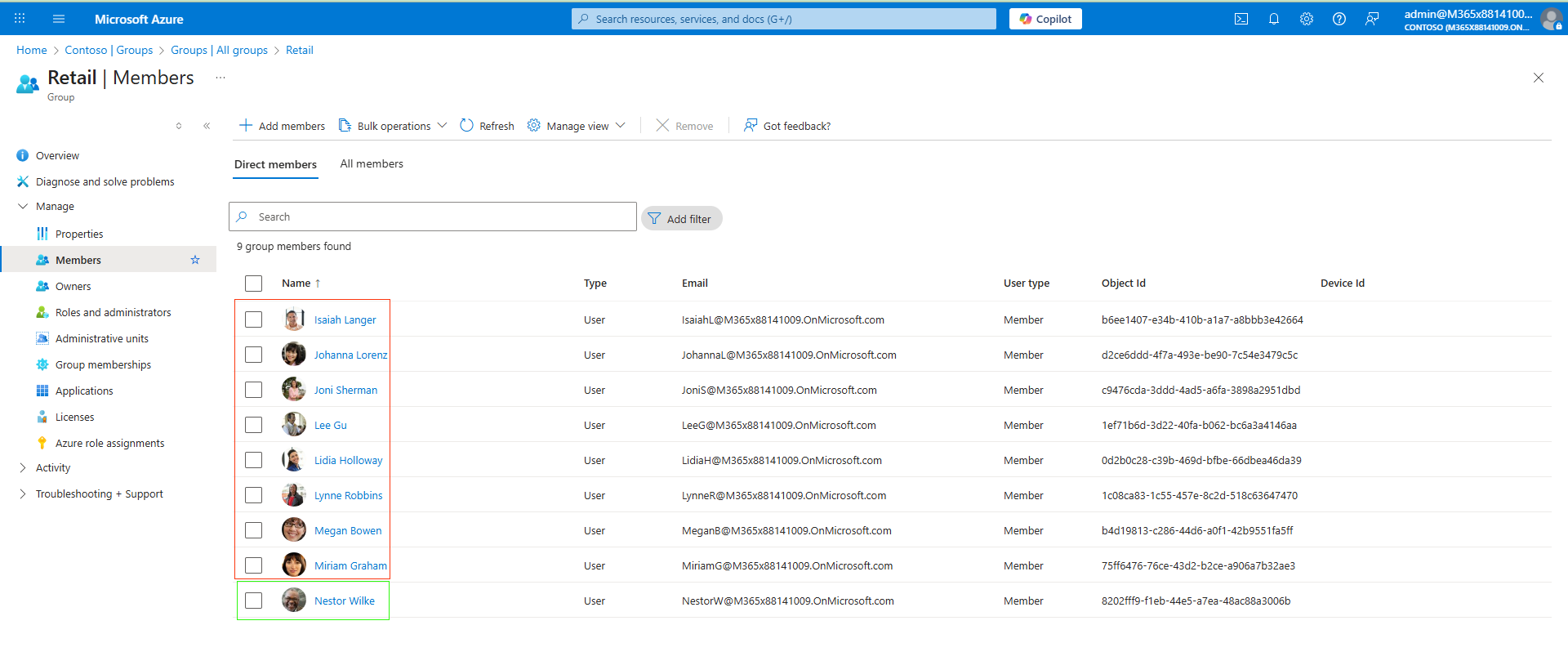Open the Bulk operations dropdown
This screenshot has width=1568, height=652.
pyautogui.click(x=393, y=126)
